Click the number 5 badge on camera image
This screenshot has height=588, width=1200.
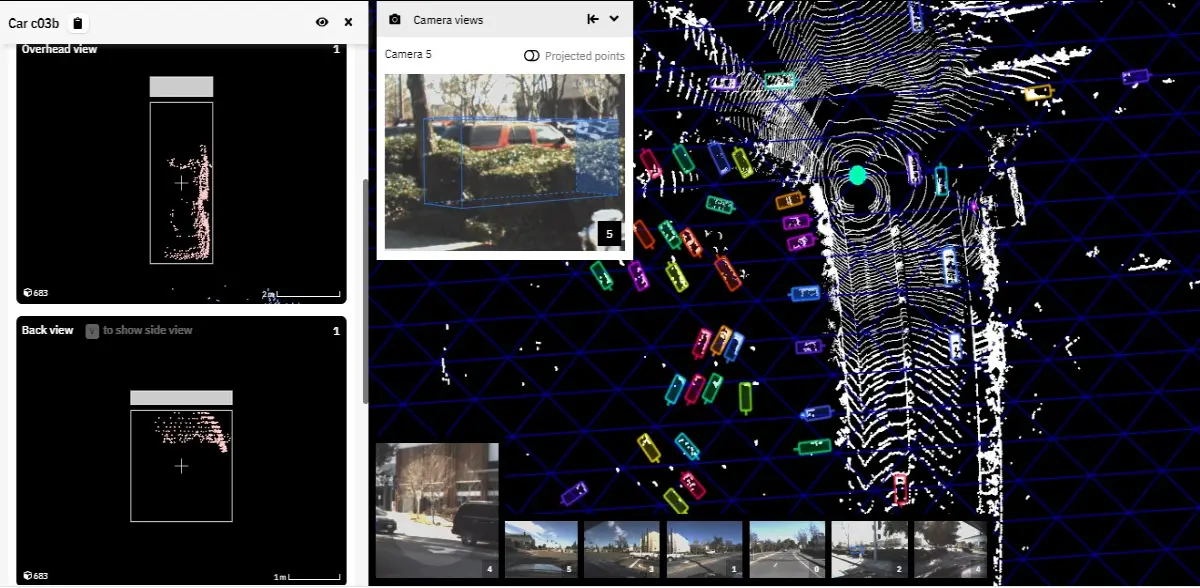click(610, 235)
